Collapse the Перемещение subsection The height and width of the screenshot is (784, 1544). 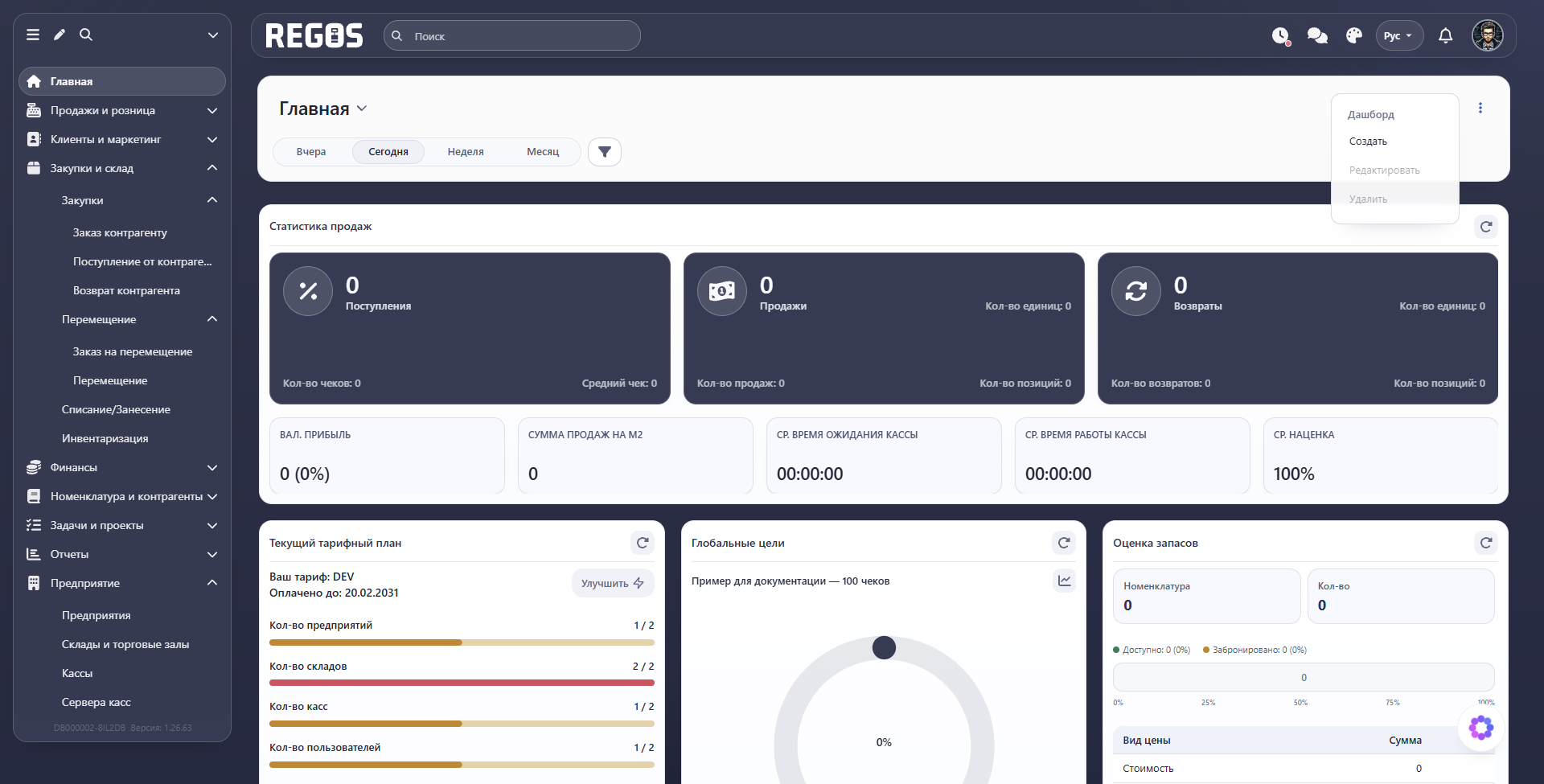(x=138, y=319)
